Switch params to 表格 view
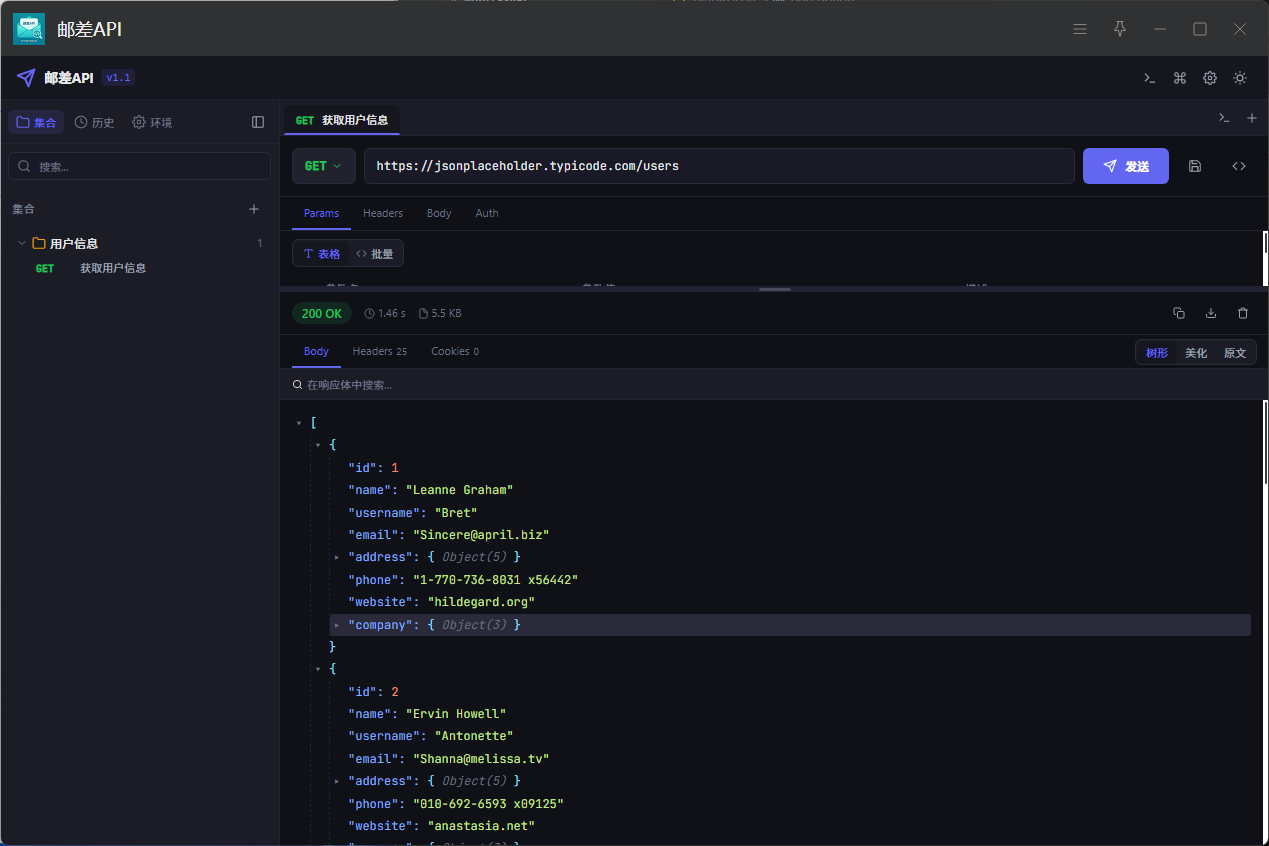The image size is (1269, 846). pyautogui.click(x=322, y=254)
